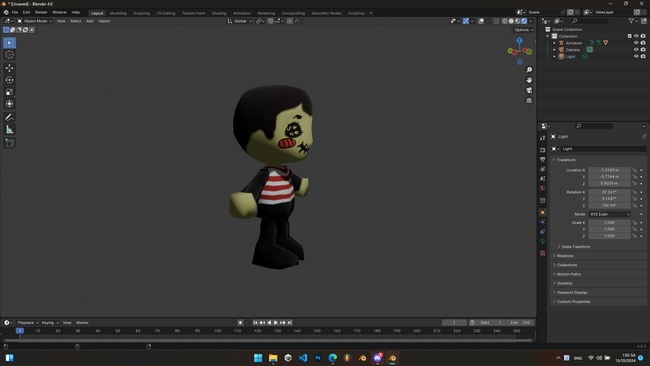This screenshot has height=366, width=650.
Task: Open the Object Data (light) properties tab
Action: [x=543, y=241]
